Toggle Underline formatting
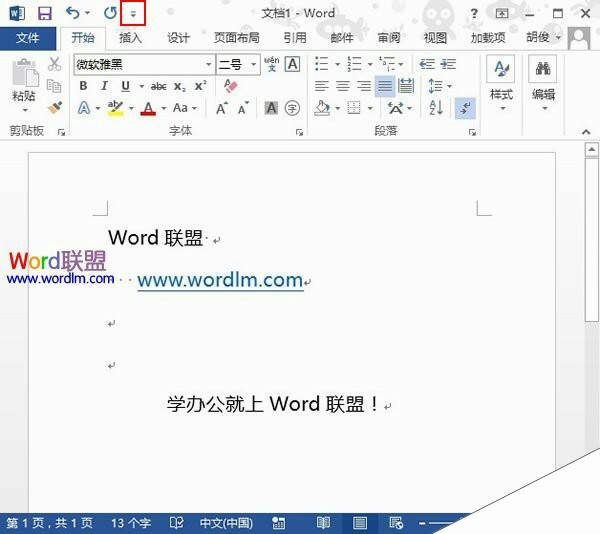 [125, 86]
